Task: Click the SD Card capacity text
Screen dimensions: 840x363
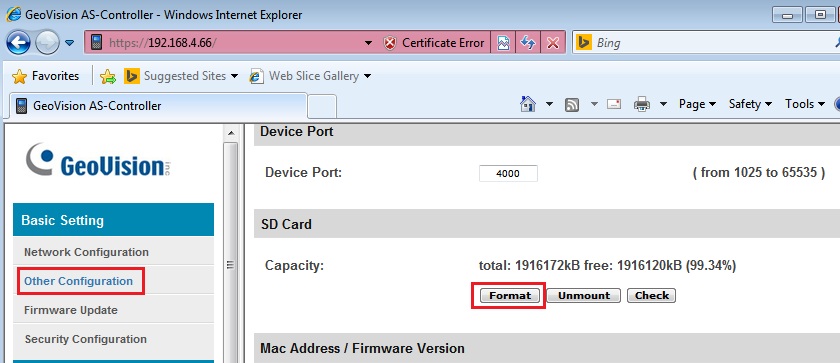Action: point(607,266)
